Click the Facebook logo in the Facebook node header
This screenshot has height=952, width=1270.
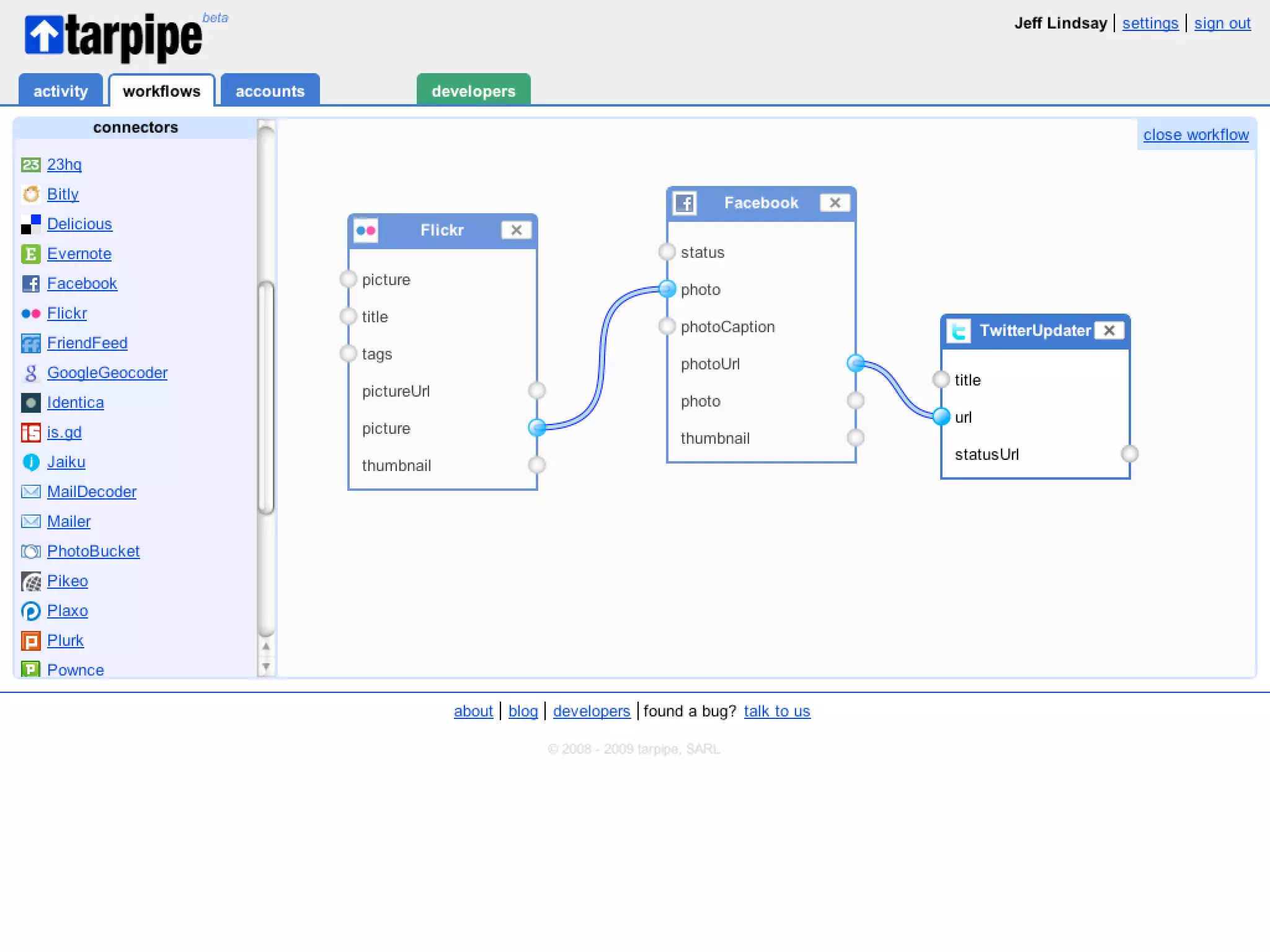pos(685,203)
